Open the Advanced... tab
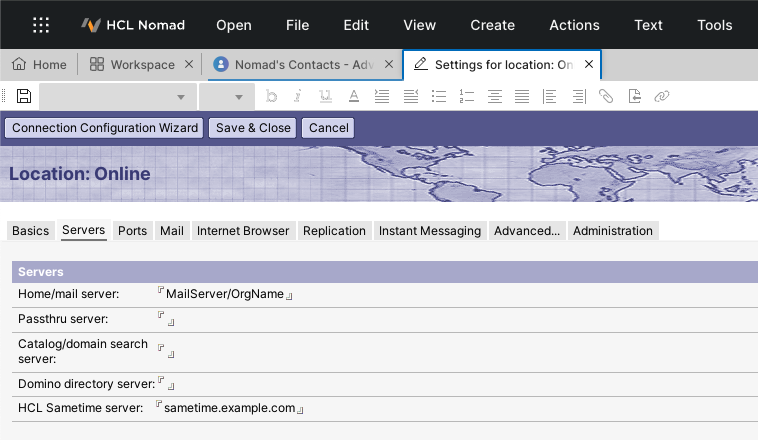 (527, 231)
